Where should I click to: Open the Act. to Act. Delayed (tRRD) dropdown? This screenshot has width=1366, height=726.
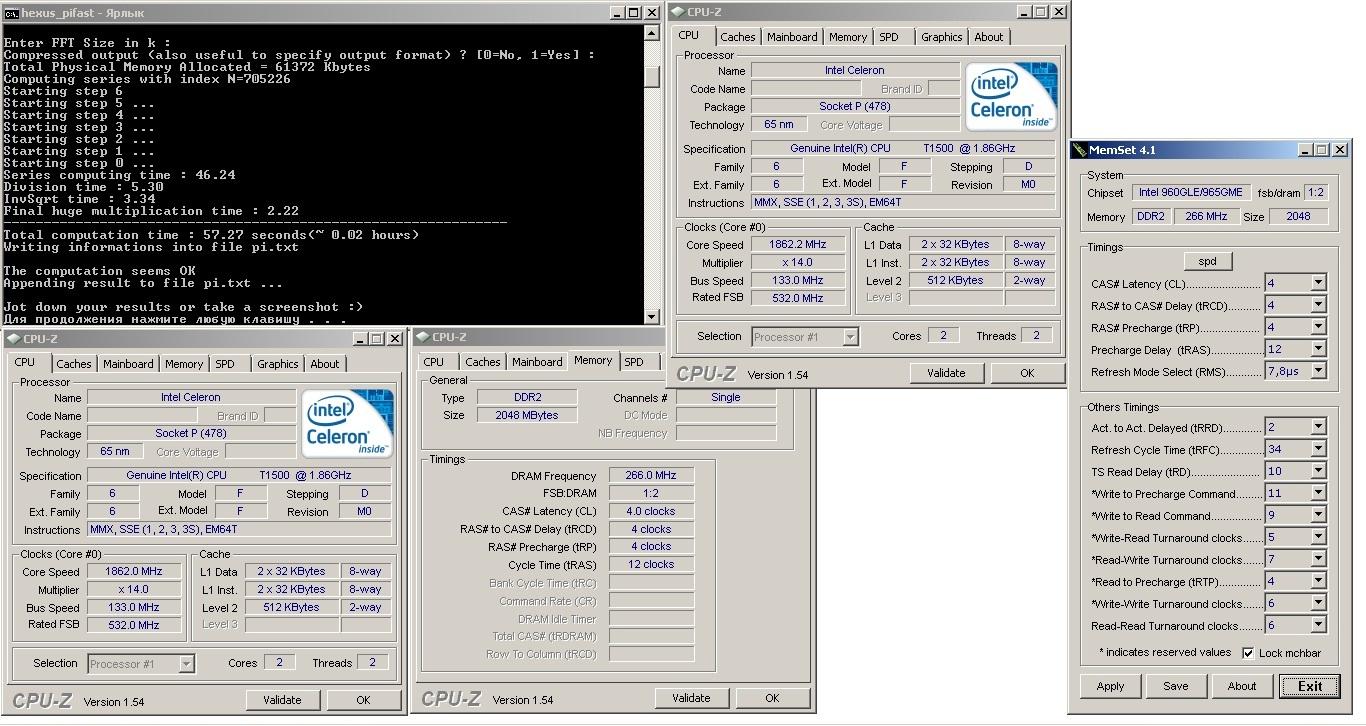click(1318, 427)
